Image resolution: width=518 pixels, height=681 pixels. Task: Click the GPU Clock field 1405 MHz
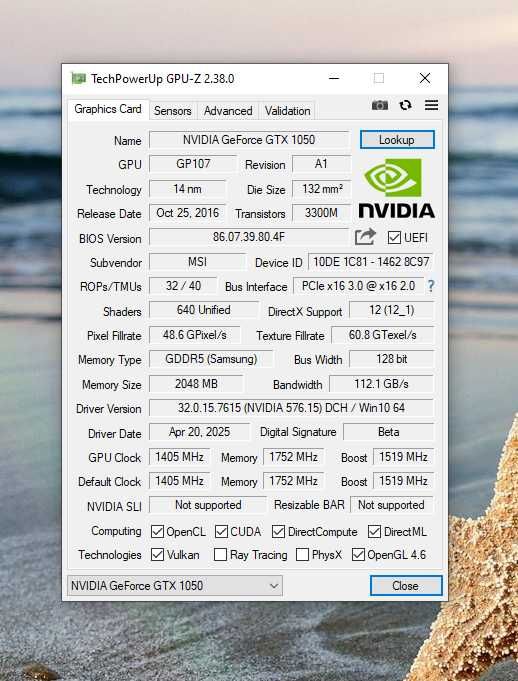tap(179, 457)
